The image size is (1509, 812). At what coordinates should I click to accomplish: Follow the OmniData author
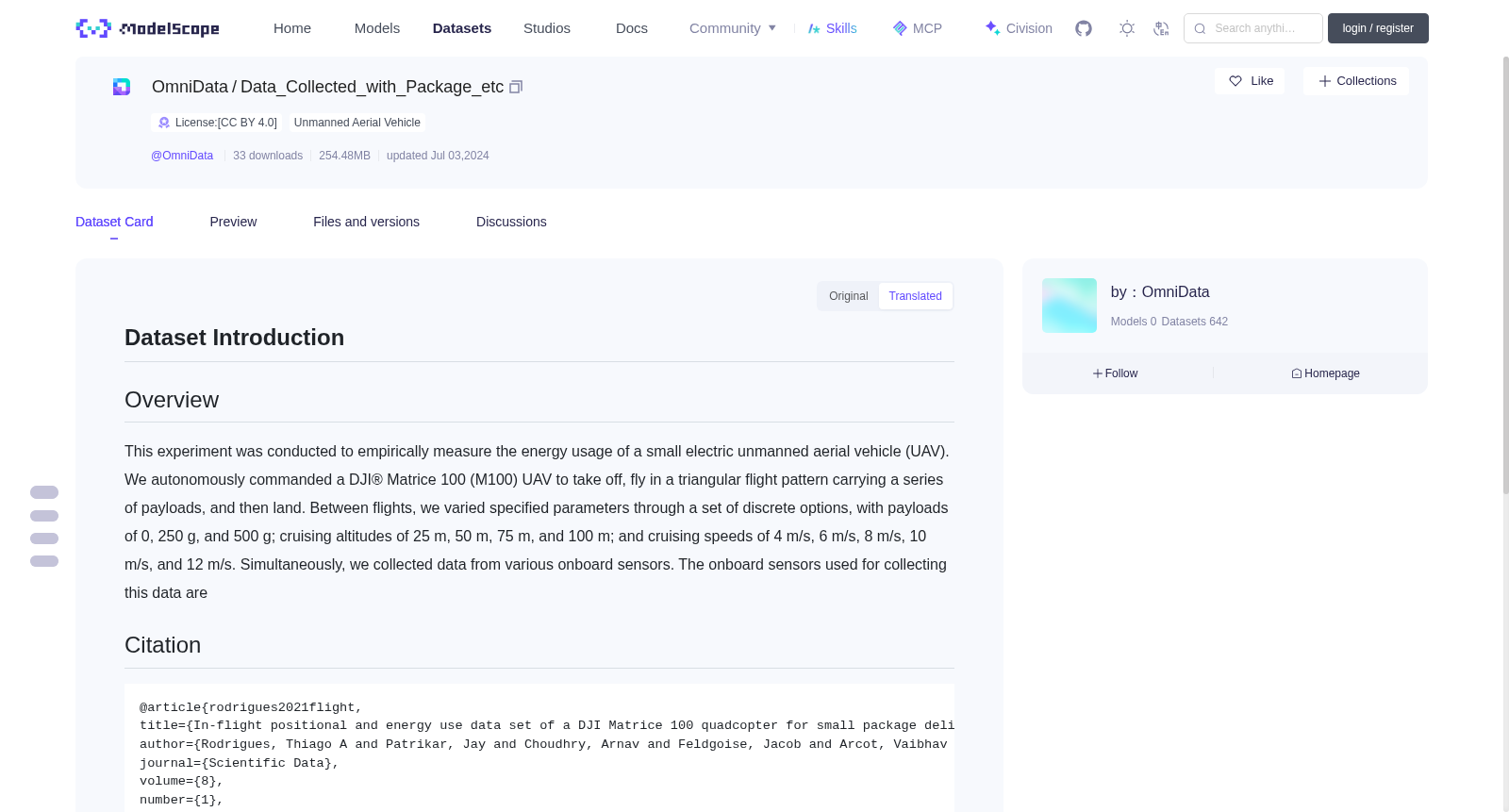(1116, 373)
